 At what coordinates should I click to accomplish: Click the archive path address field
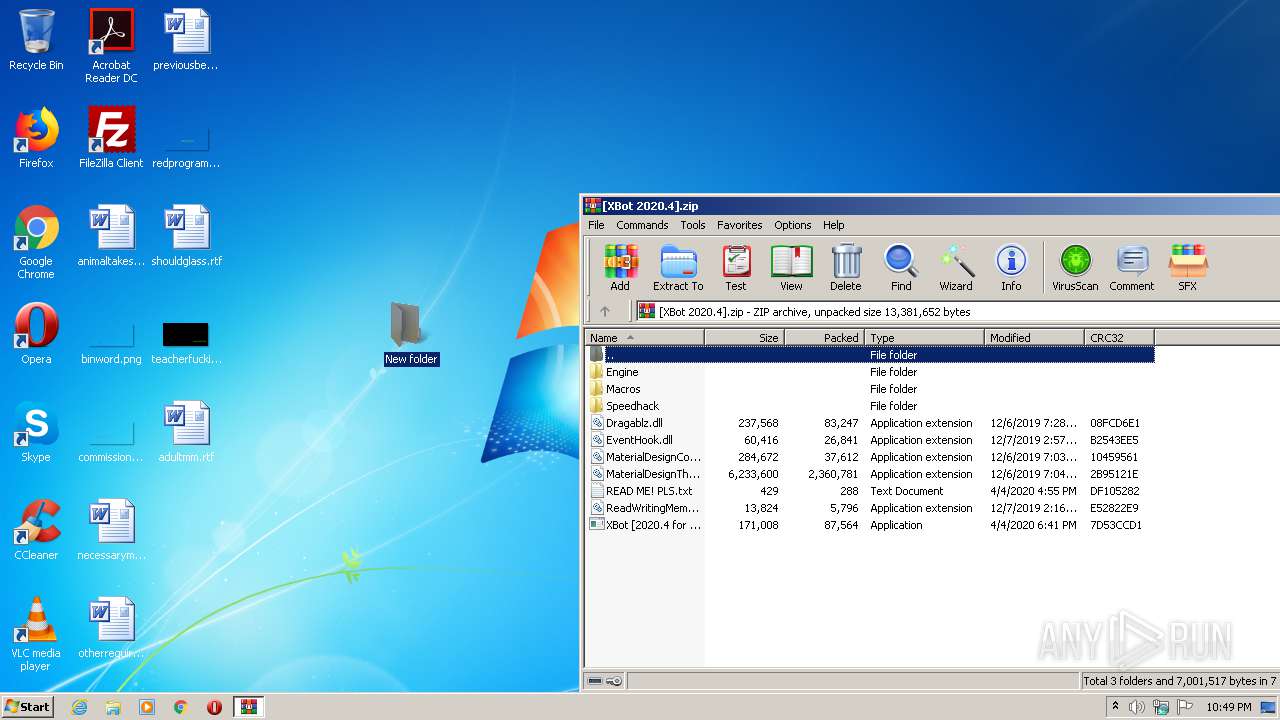pyautogui.click(x=958, y=311)
